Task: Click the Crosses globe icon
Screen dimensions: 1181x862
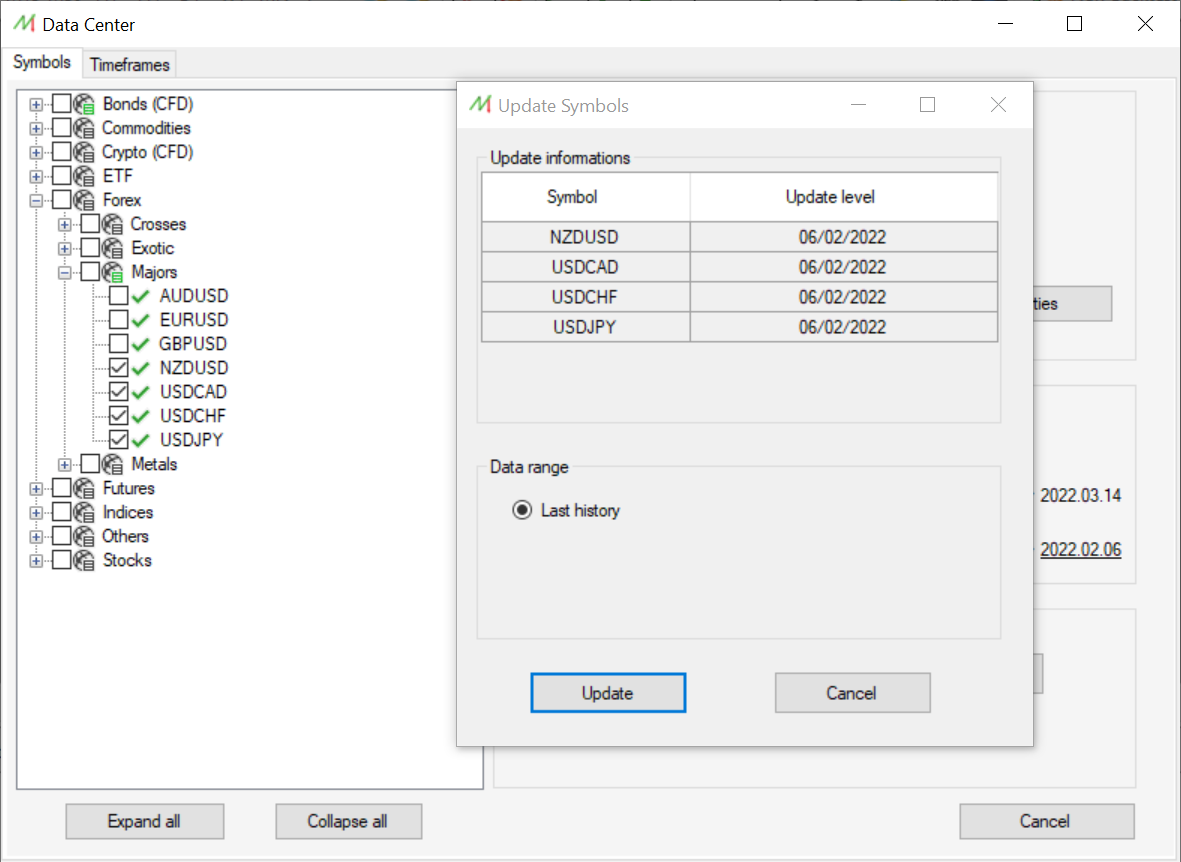Action: click(x=113, y=225)
